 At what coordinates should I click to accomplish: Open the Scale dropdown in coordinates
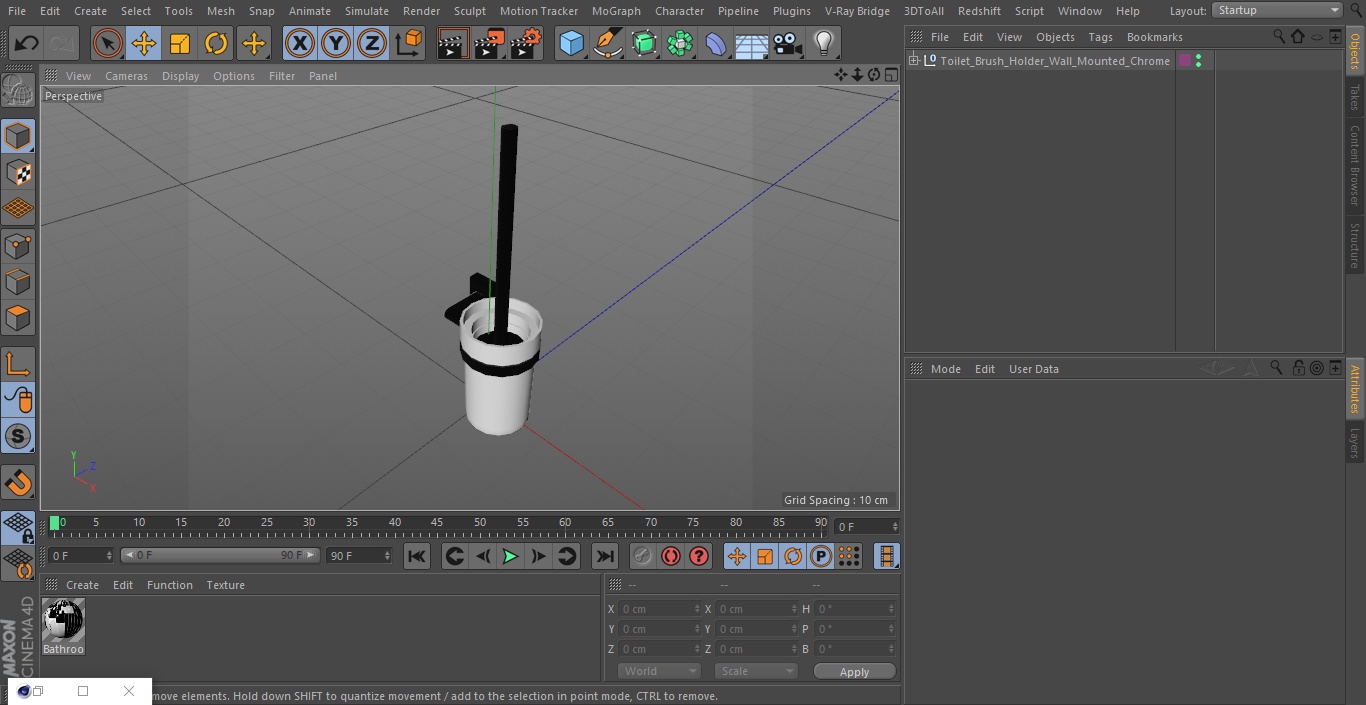coord(755,671)
